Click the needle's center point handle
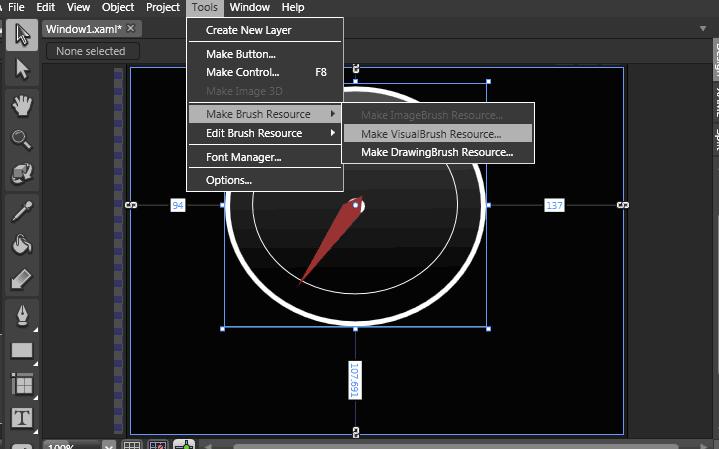 pos(355,205)
